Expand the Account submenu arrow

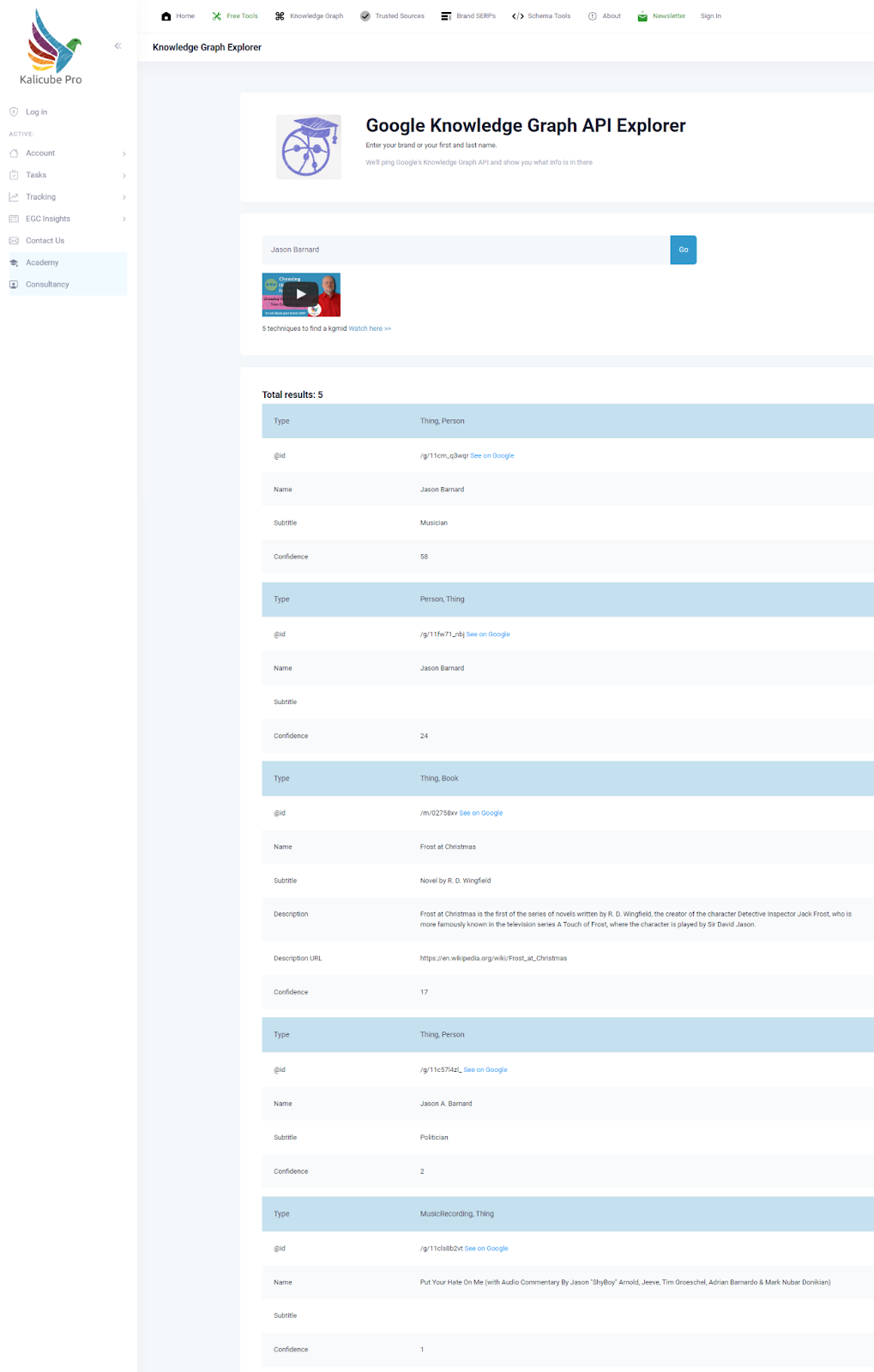pyautogui.click(x=124, y=153)
